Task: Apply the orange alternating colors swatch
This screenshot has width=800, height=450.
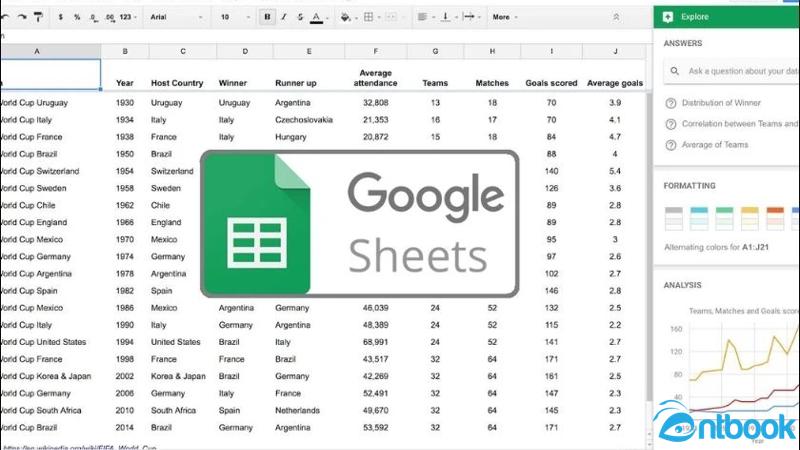Action: pos(775,218)
